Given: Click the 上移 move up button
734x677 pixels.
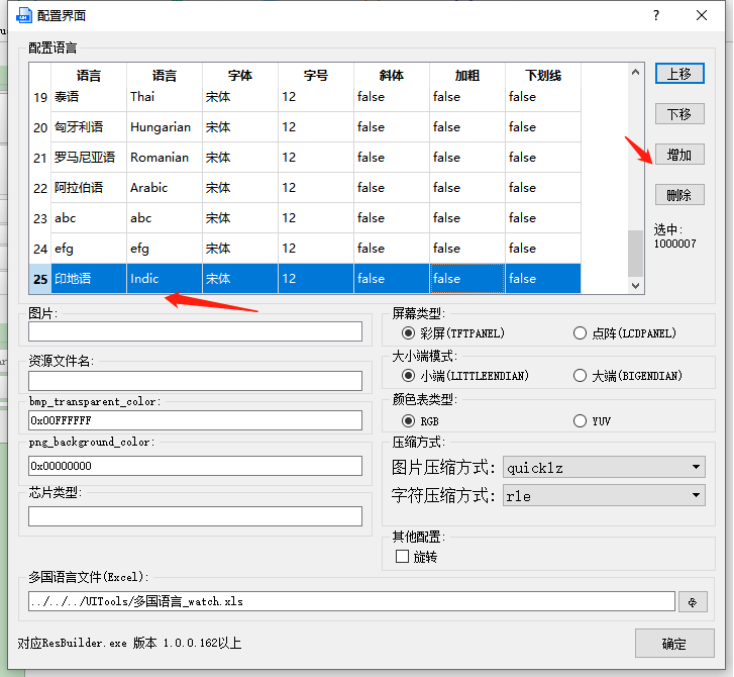Looking at the screenshot, I should [679, 74].
